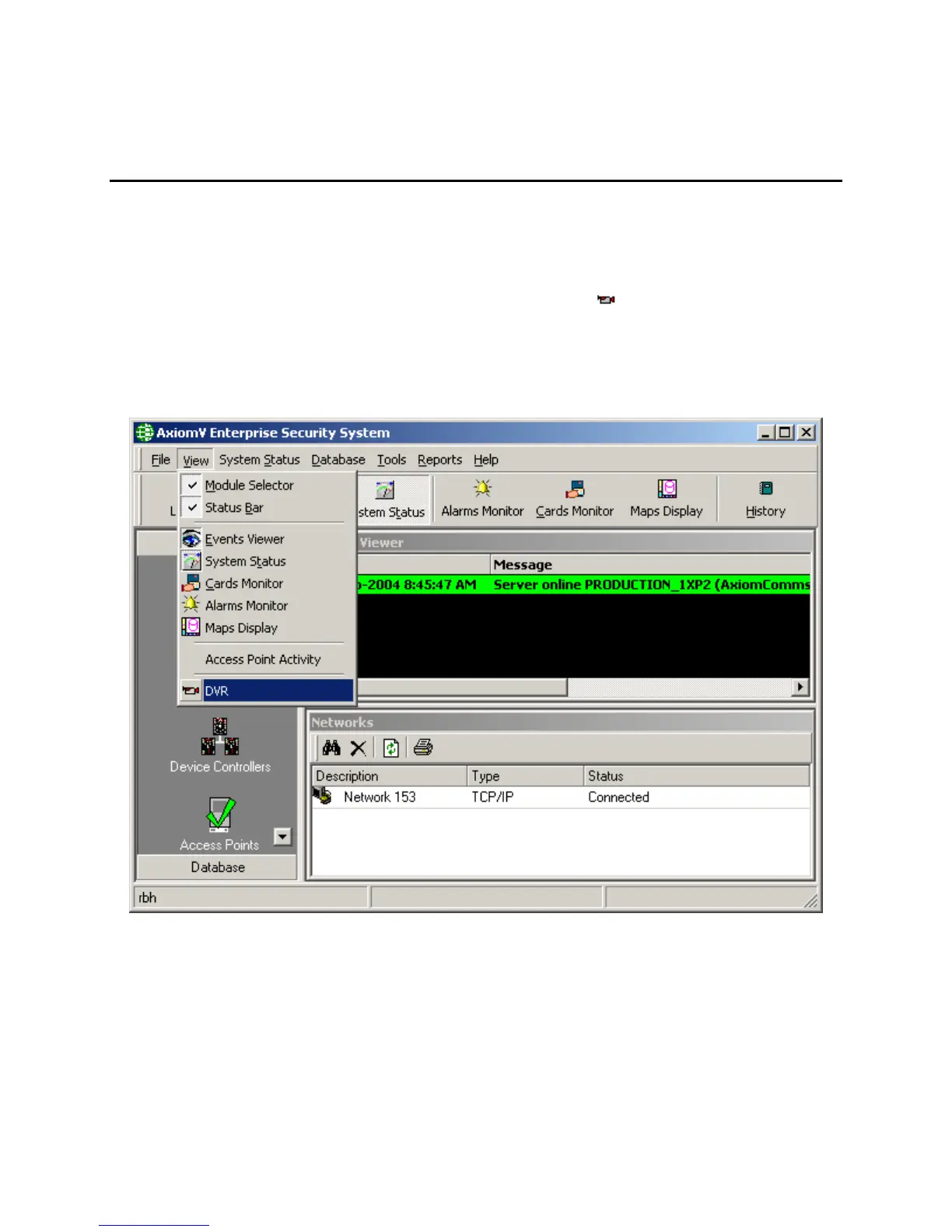Image resolution: width=952 pixels, height=1232 pixels.
Task: Select Access Point Activity menu entry
Action: (267, 659)
